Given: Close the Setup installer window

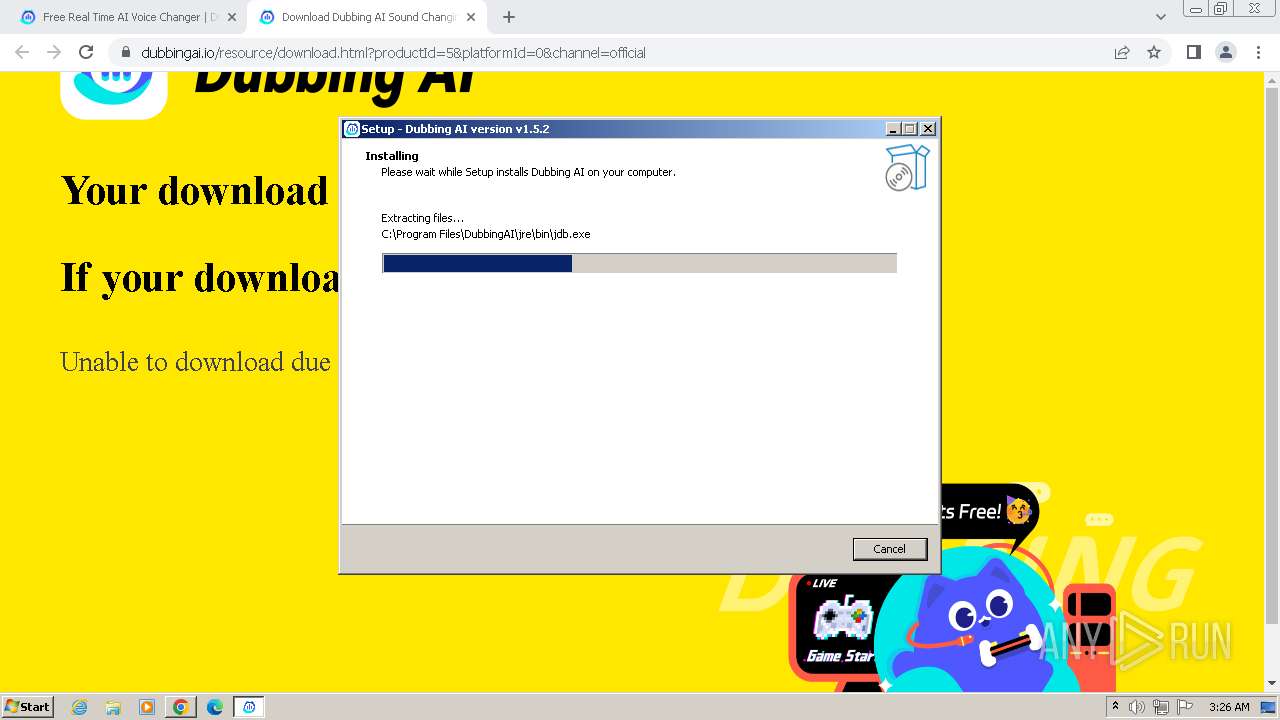Looking at the screenshot, I should 928,129.
